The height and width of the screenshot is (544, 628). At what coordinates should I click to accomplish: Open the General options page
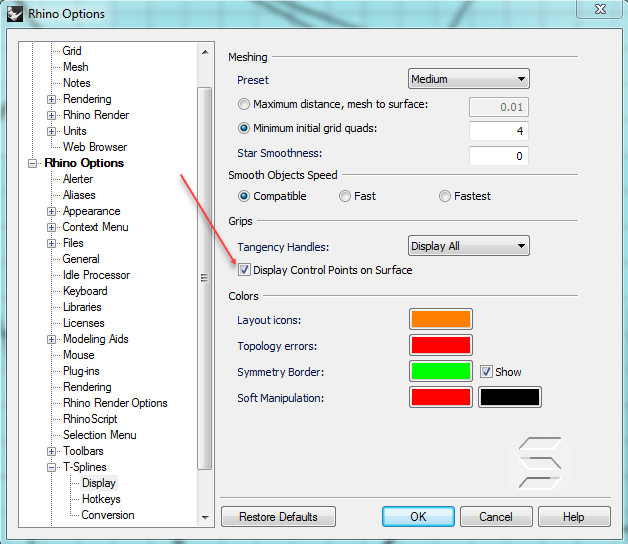(x=81, y=259)
